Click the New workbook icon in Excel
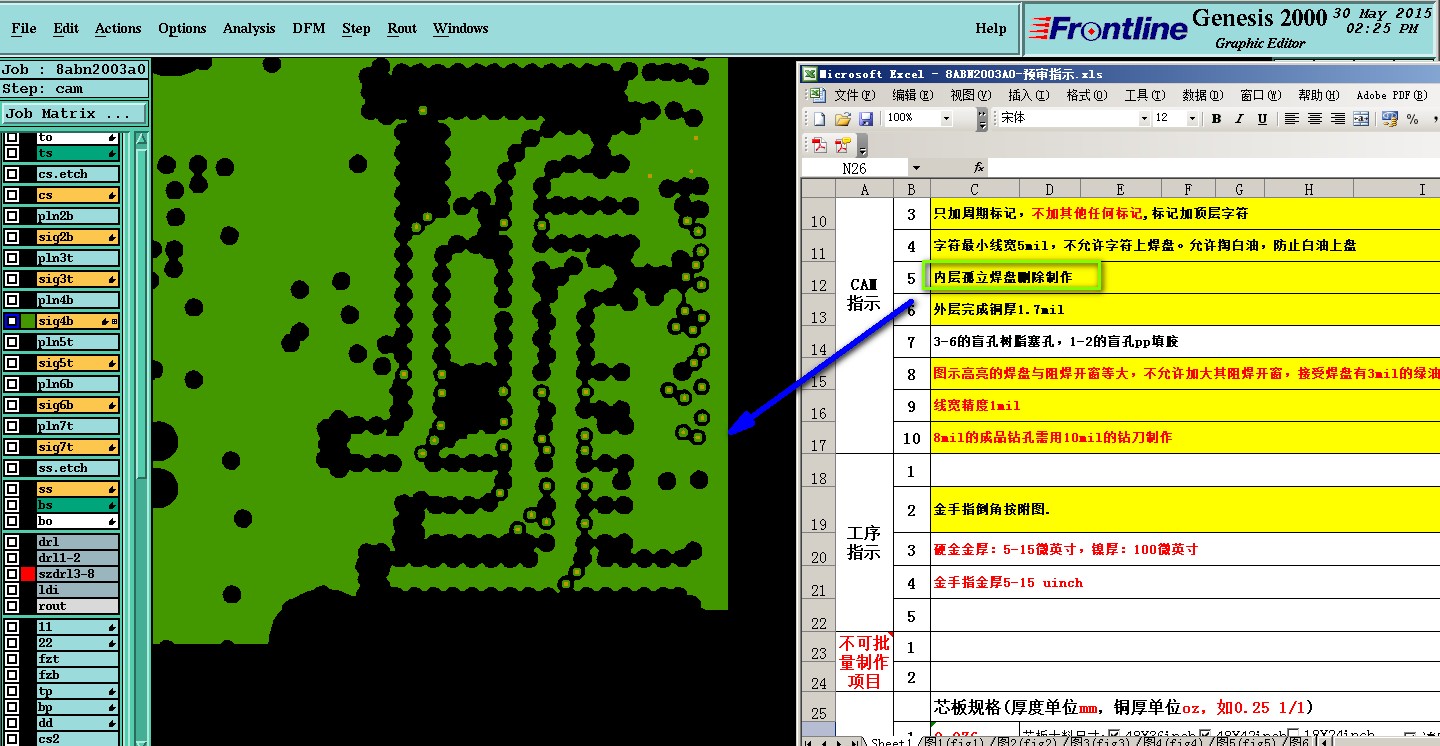 pyautogui.click(x=819, y=119)
